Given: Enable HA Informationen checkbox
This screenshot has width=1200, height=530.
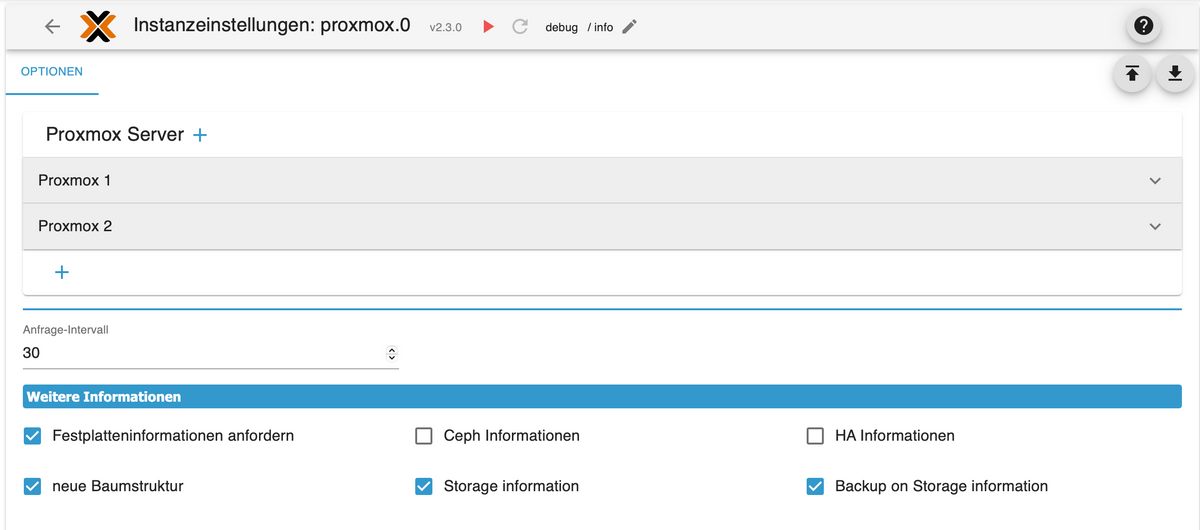Looking at the screenshot, I should 815,436.
